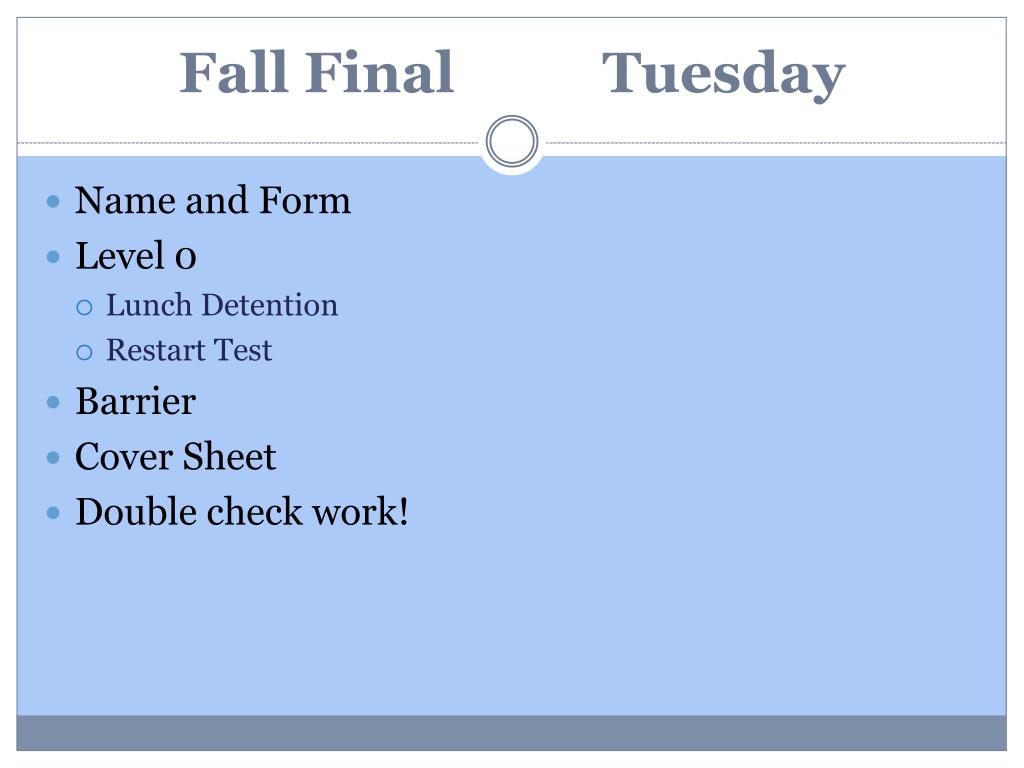This screenshot has width=1024, height=768.
Task: Select the Tuesday title text
Action: 724,75
